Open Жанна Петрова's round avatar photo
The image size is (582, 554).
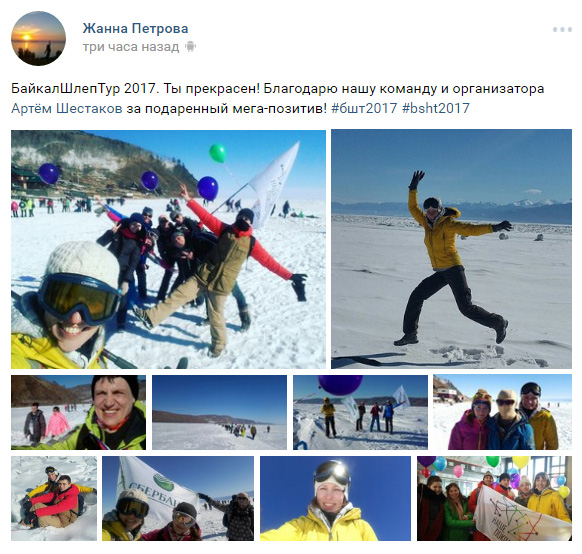(x=39, y=39)
